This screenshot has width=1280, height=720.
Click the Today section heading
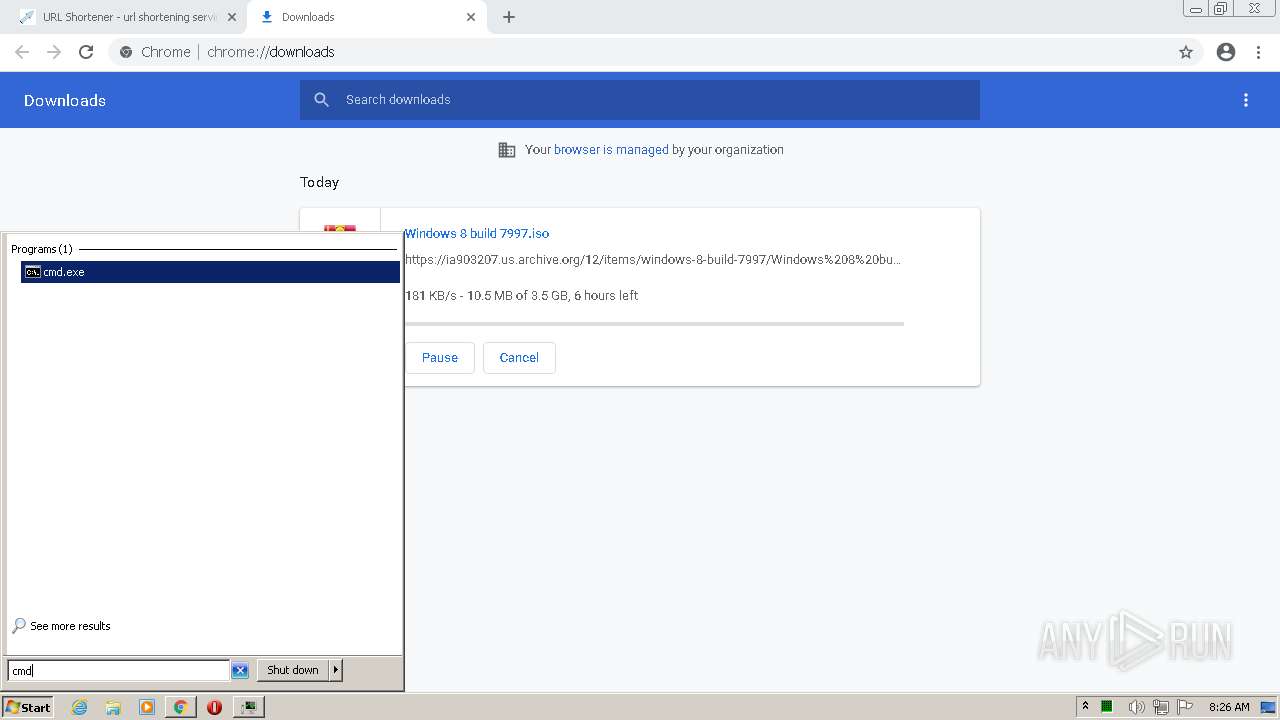(320, 182)
